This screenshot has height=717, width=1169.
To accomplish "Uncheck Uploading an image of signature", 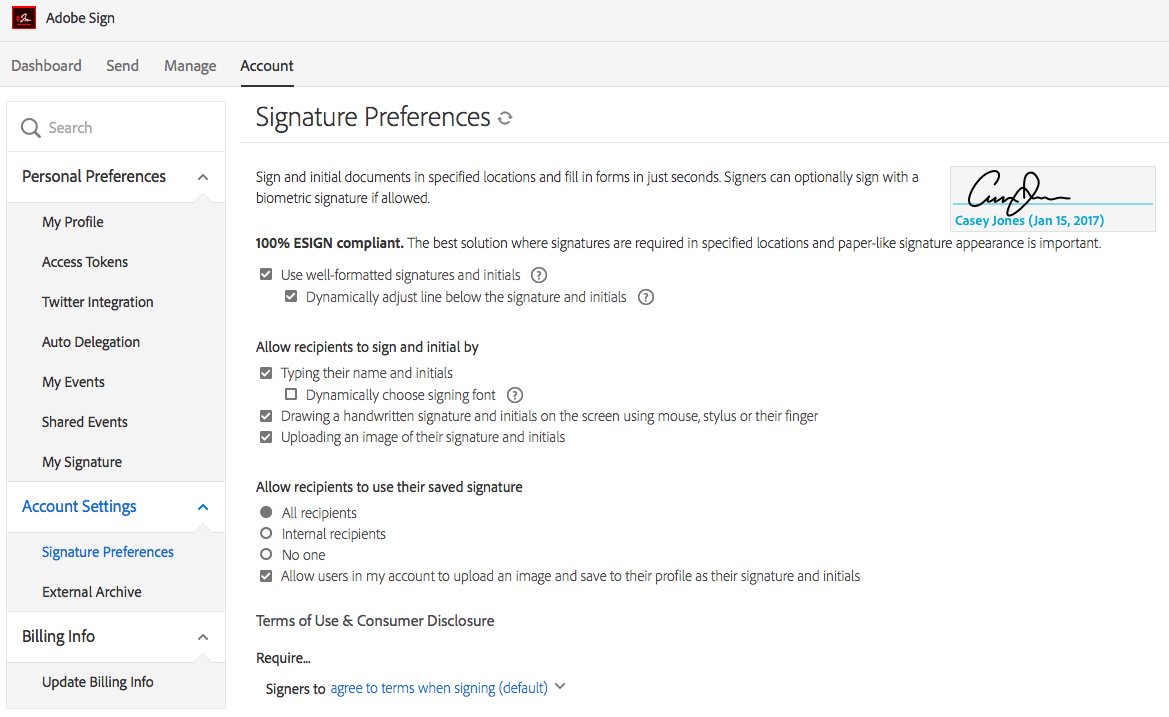I will (x=266, y=437).
